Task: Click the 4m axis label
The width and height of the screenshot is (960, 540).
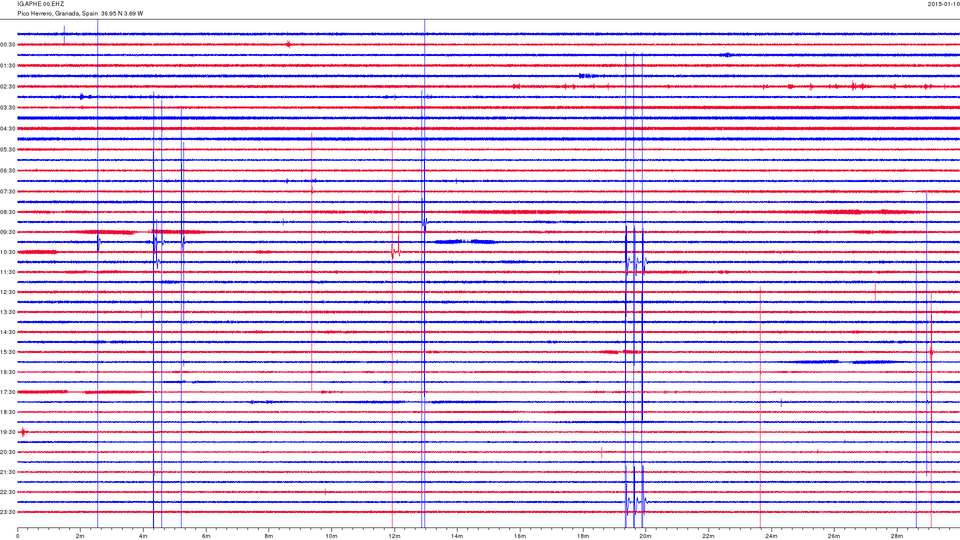Action: [x=143, y=536]
